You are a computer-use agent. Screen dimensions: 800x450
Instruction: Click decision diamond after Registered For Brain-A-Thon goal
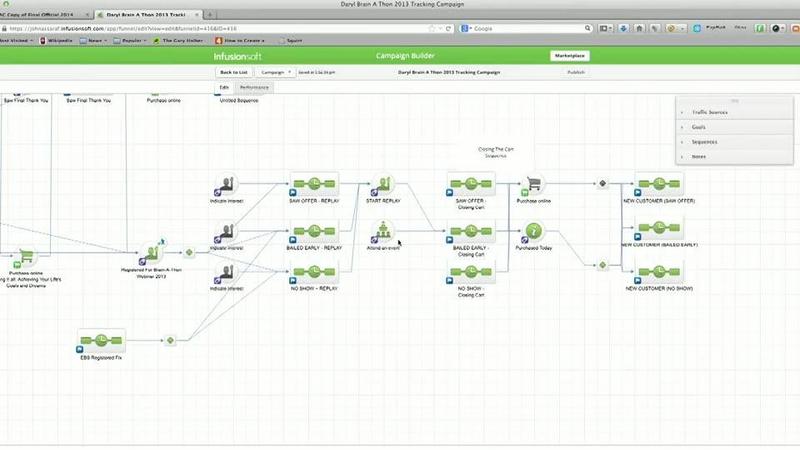click(189, 252)
